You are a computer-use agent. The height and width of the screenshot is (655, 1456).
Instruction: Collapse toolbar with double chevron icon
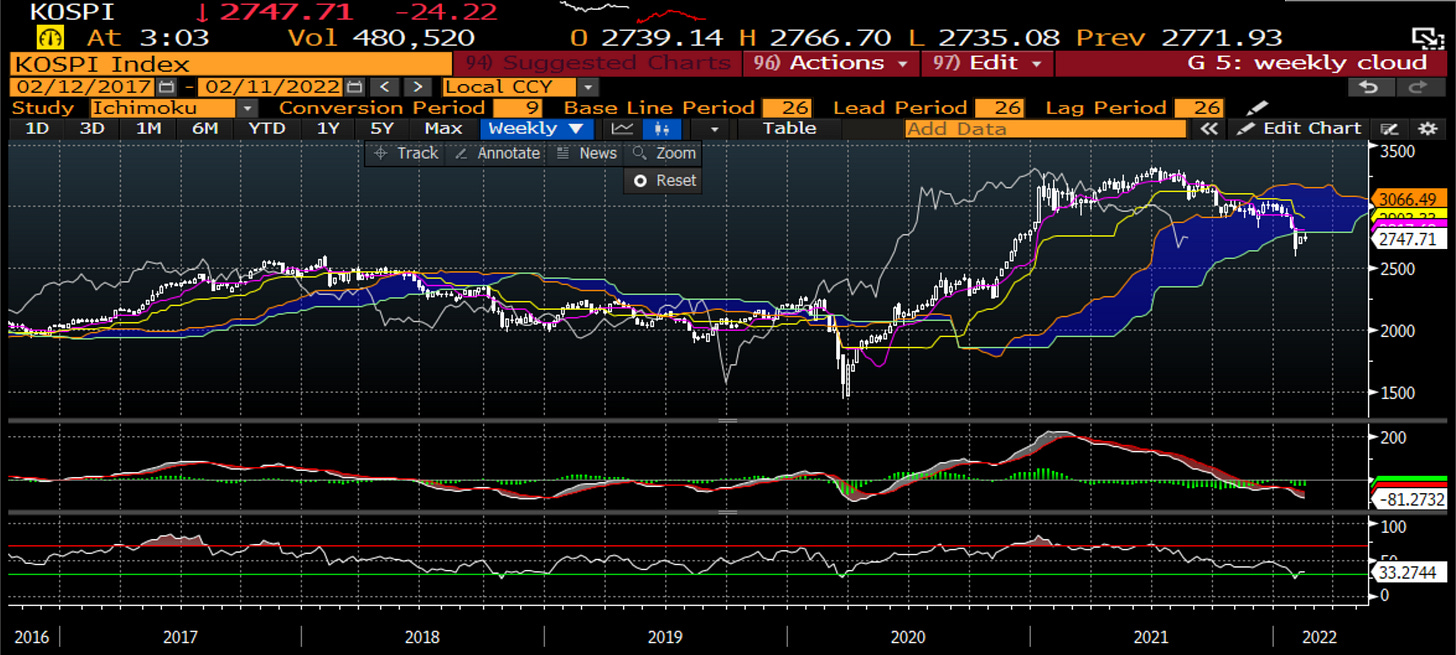pos(1209,128)
